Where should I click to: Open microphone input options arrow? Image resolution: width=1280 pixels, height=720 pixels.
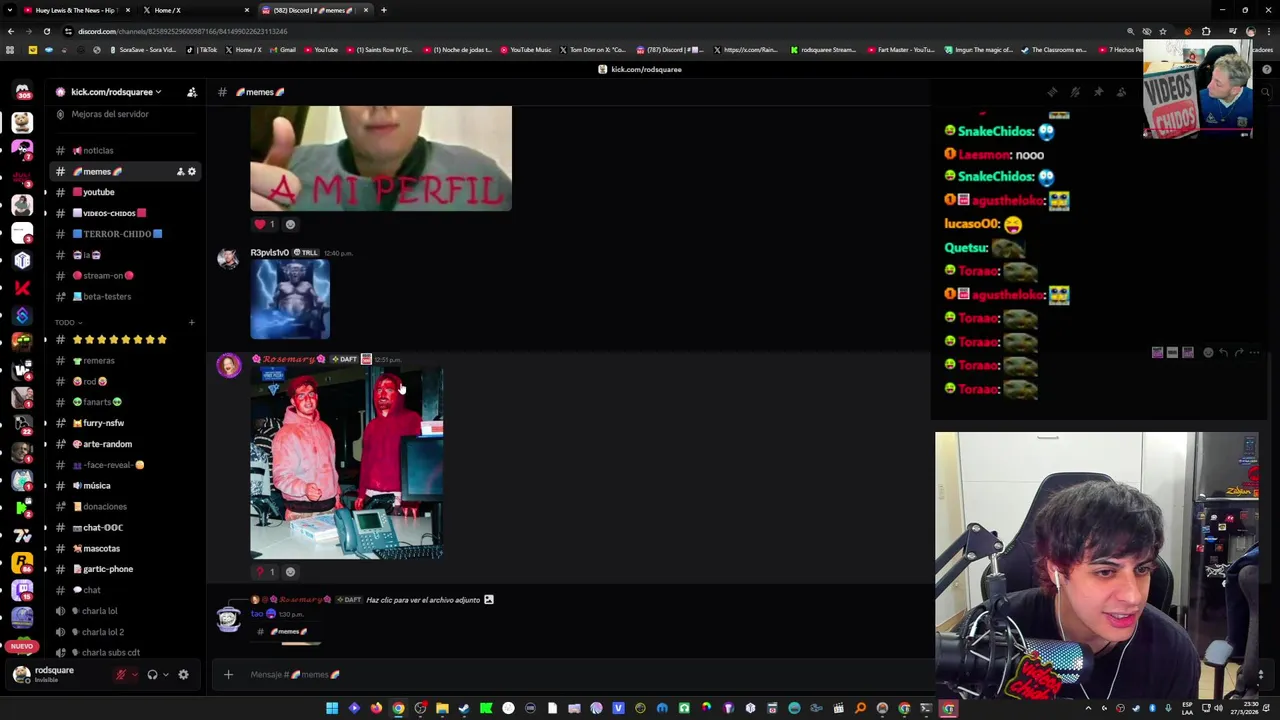(134, 675)
